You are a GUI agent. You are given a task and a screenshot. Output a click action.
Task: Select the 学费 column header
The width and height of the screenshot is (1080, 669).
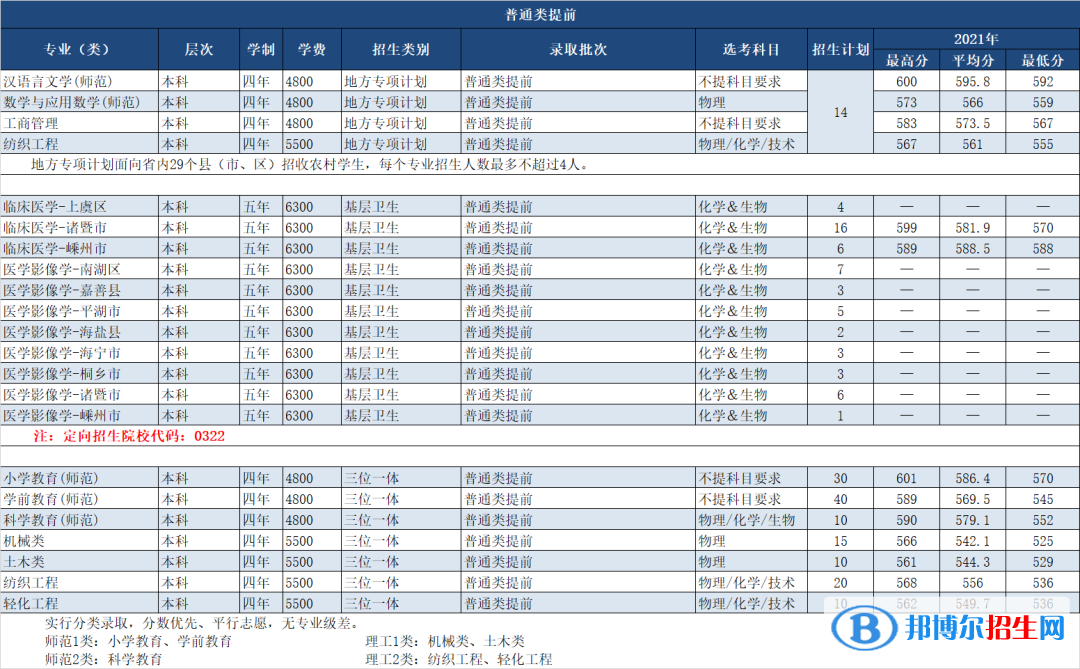(312, 50)
